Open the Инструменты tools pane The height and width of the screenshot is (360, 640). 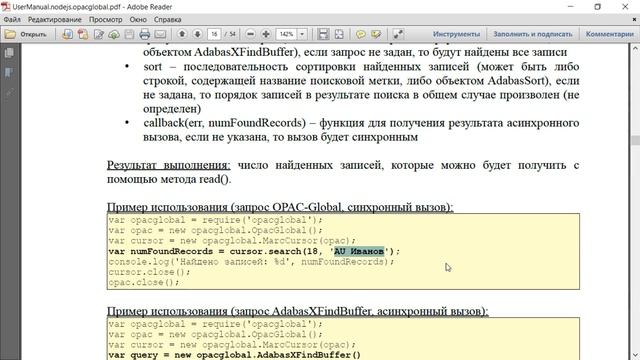(x=456, y=34)
